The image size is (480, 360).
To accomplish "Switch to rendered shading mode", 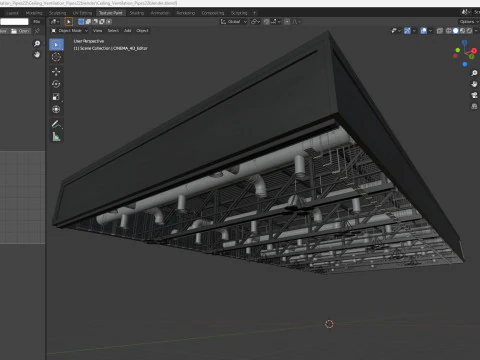I will (469, 31).
